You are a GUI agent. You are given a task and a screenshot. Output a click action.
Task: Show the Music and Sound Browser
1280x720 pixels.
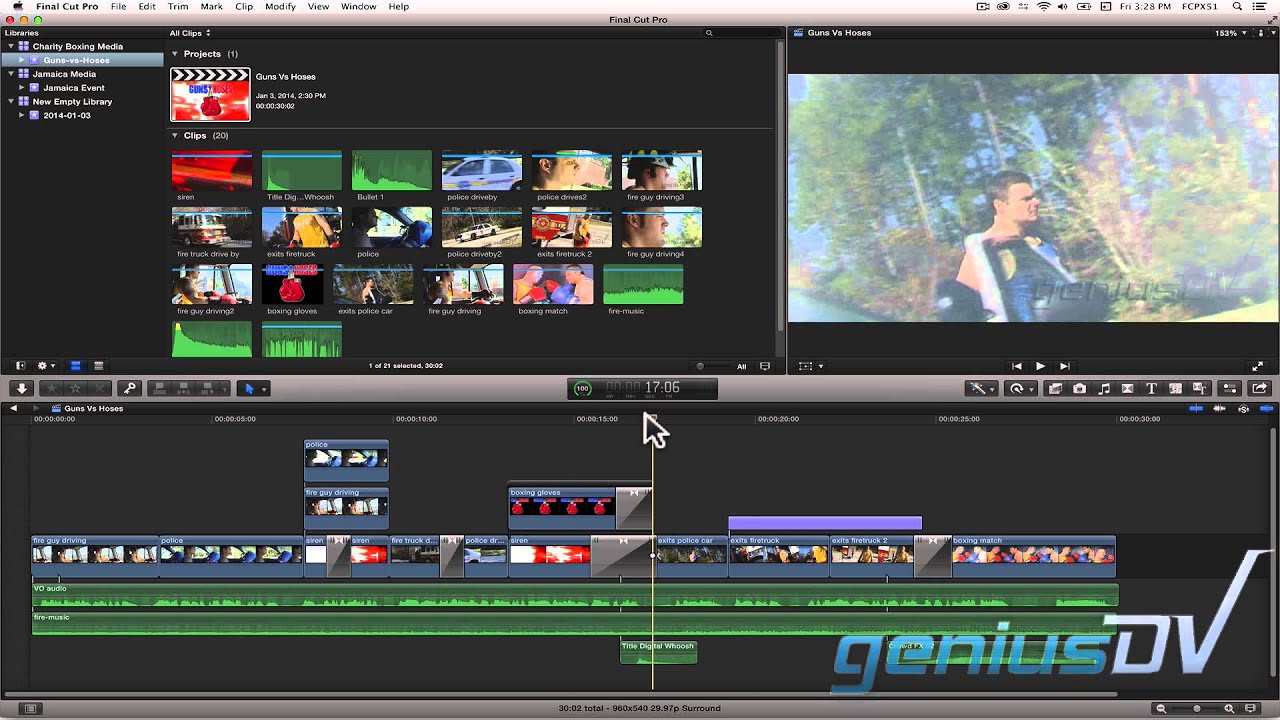(1104, 388)
